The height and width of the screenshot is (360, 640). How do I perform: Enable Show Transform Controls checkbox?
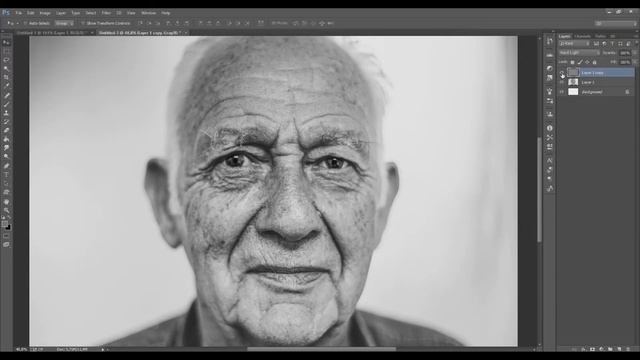pyautogui.click(x=82, y=24)
